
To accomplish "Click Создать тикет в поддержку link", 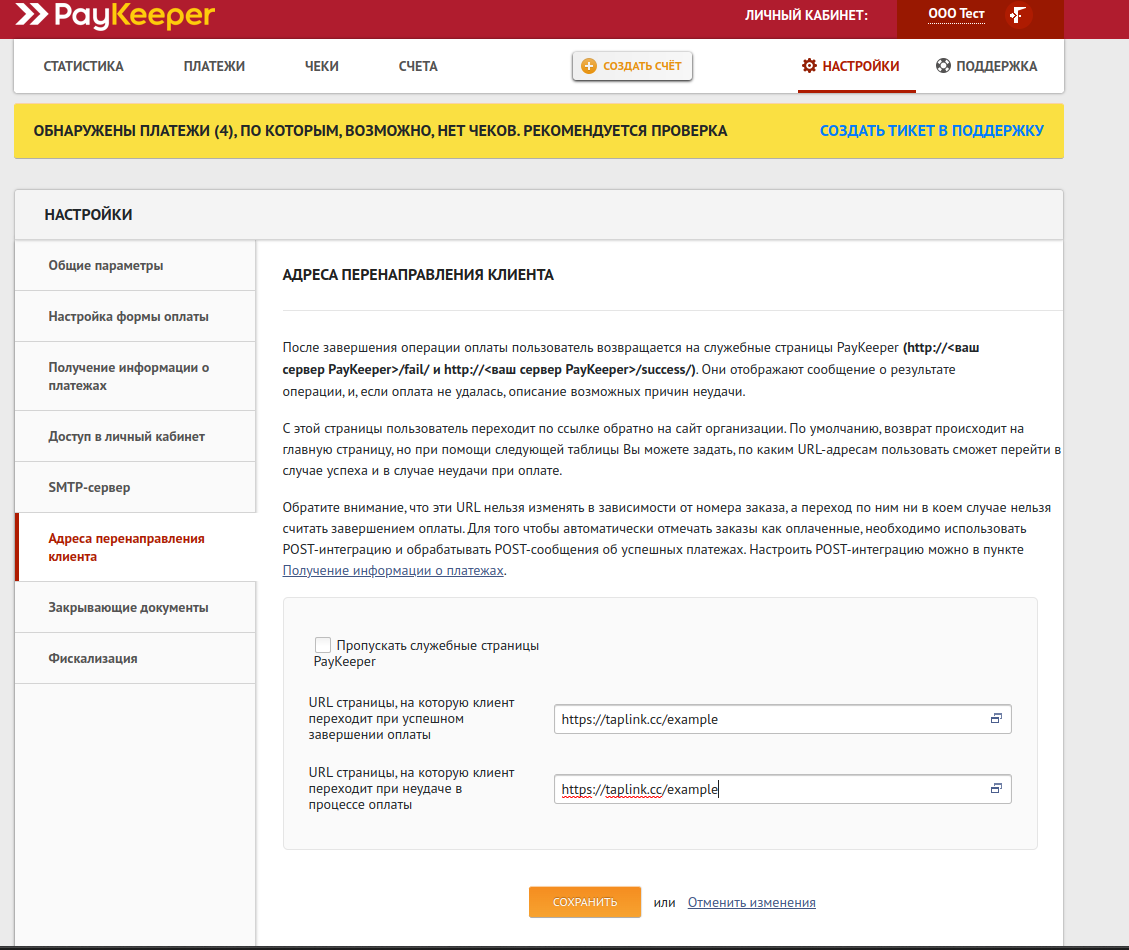I will point(932,131).
